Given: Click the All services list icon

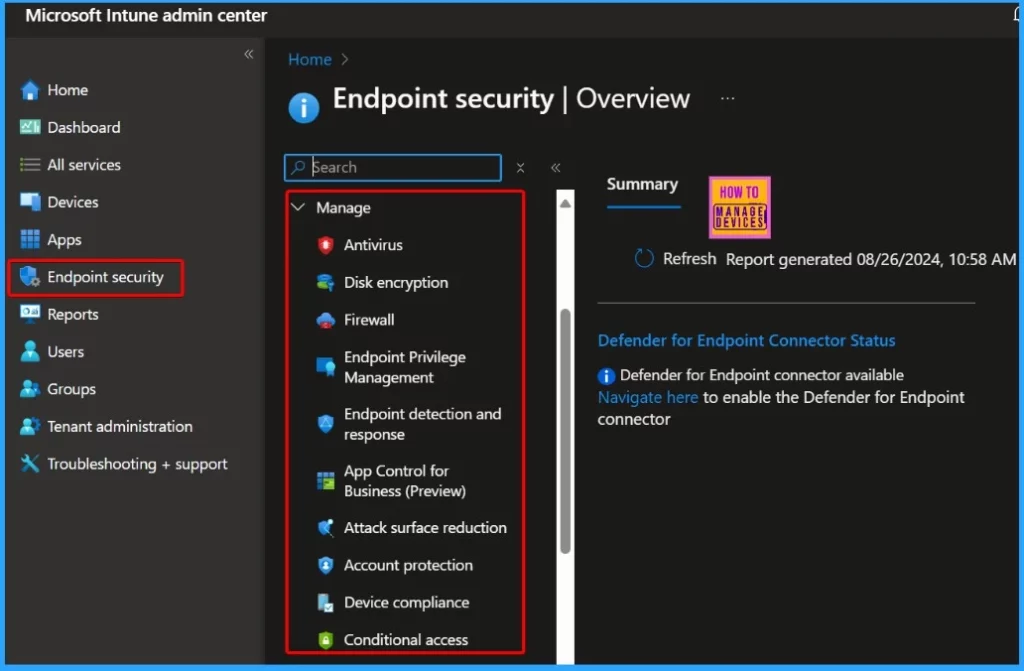Looking at the screenshot, I should click(29, 165).
